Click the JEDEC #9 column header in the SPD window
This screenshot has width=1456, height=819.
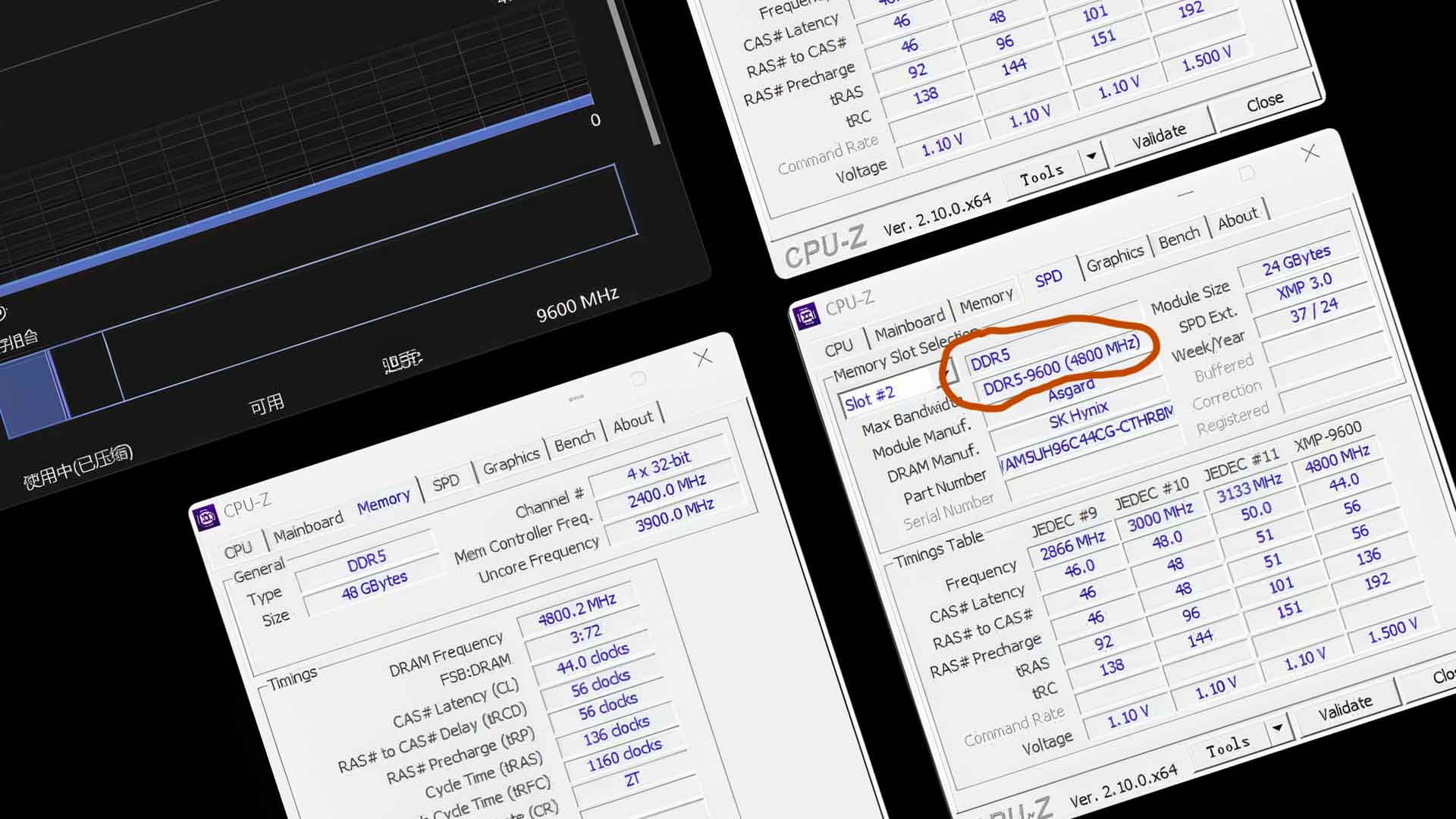[x=1064, y=522]
